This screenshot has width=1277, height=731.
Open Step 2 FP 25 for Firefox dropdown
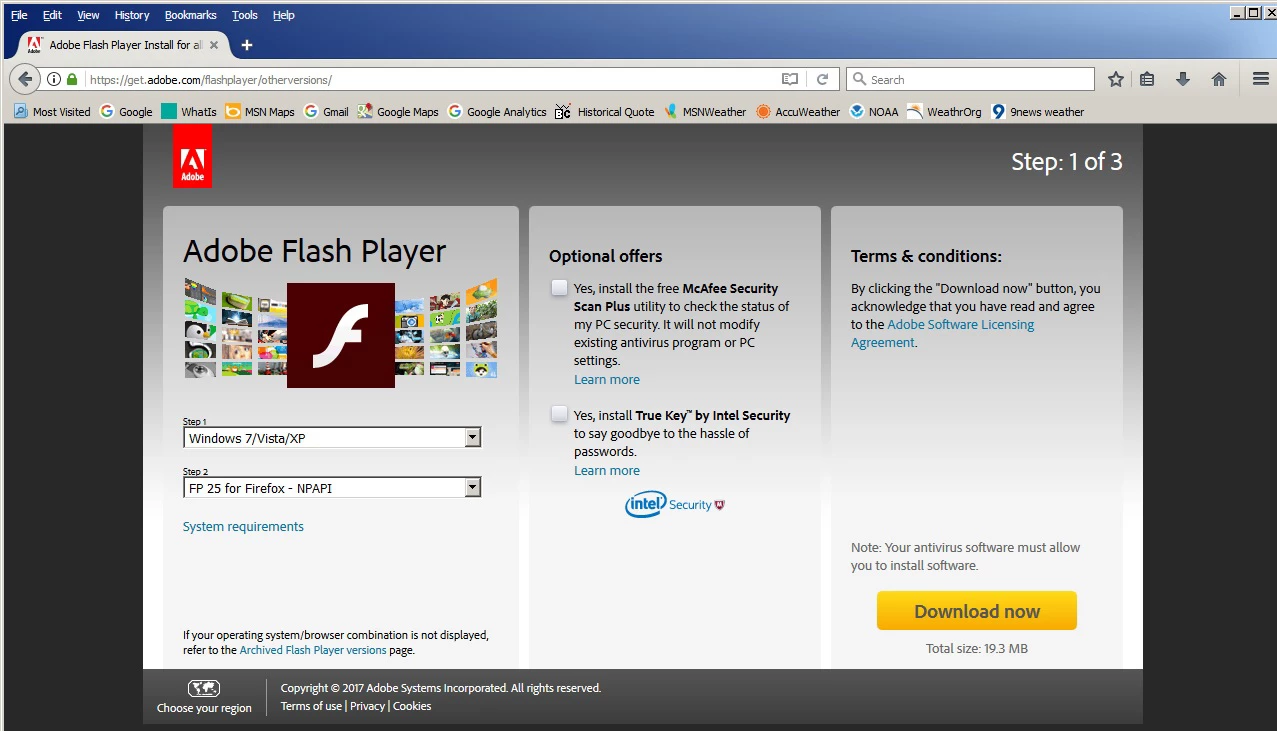[x=333, y=488]
